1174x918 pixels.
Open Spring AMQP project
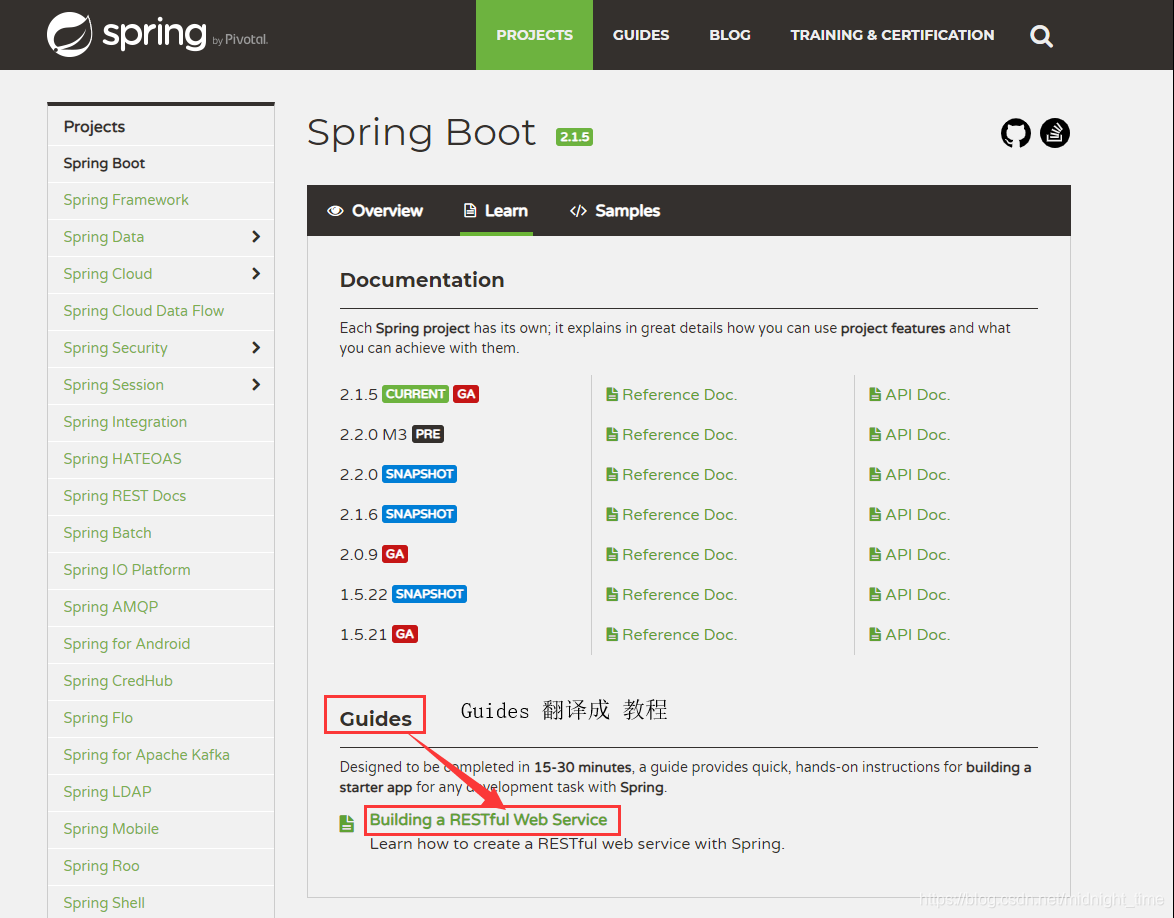coord(111,607)
